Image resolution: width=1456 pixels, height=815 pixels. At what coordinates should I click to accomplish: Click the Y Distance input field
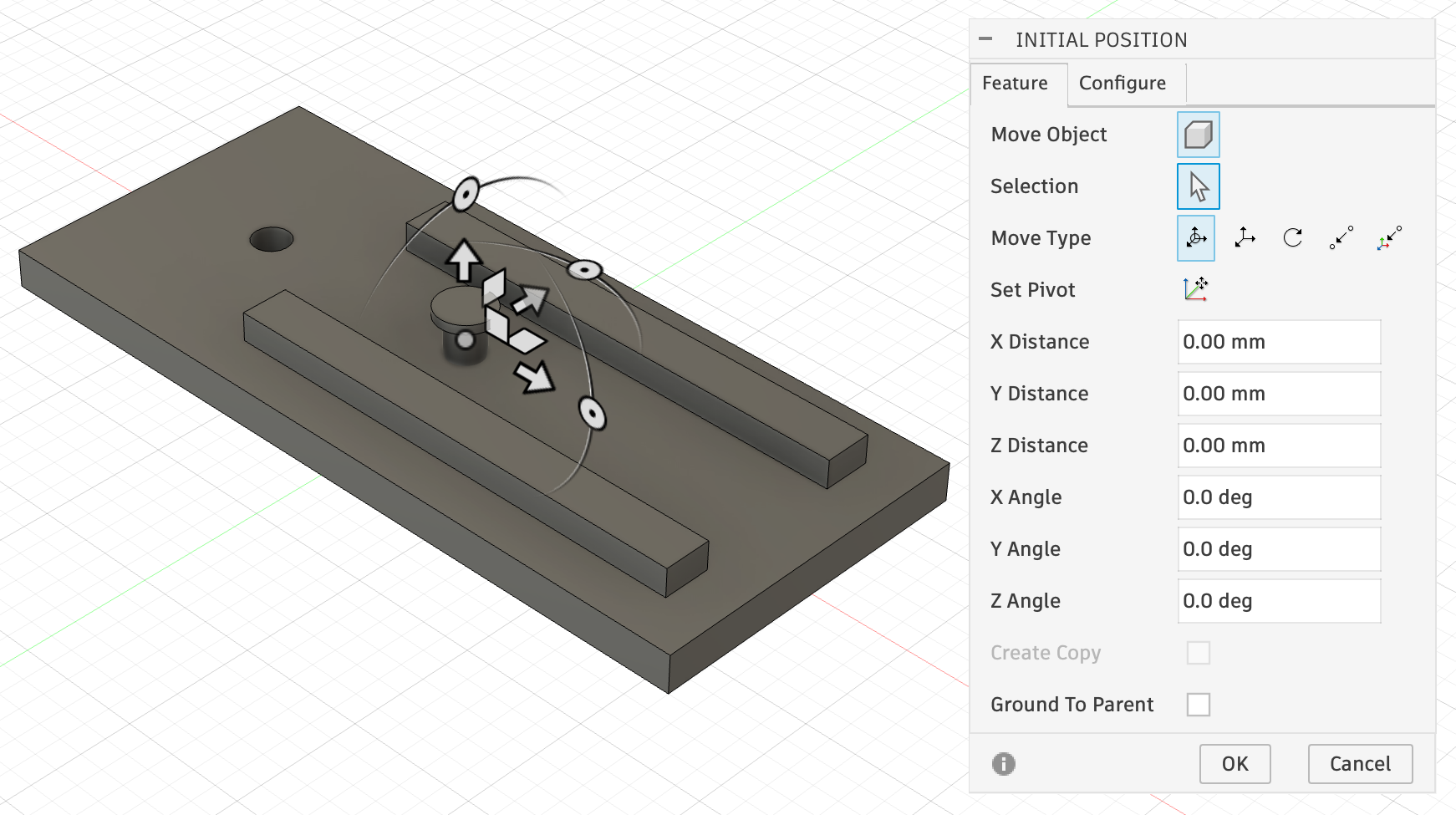click(x=1279, y=394)
